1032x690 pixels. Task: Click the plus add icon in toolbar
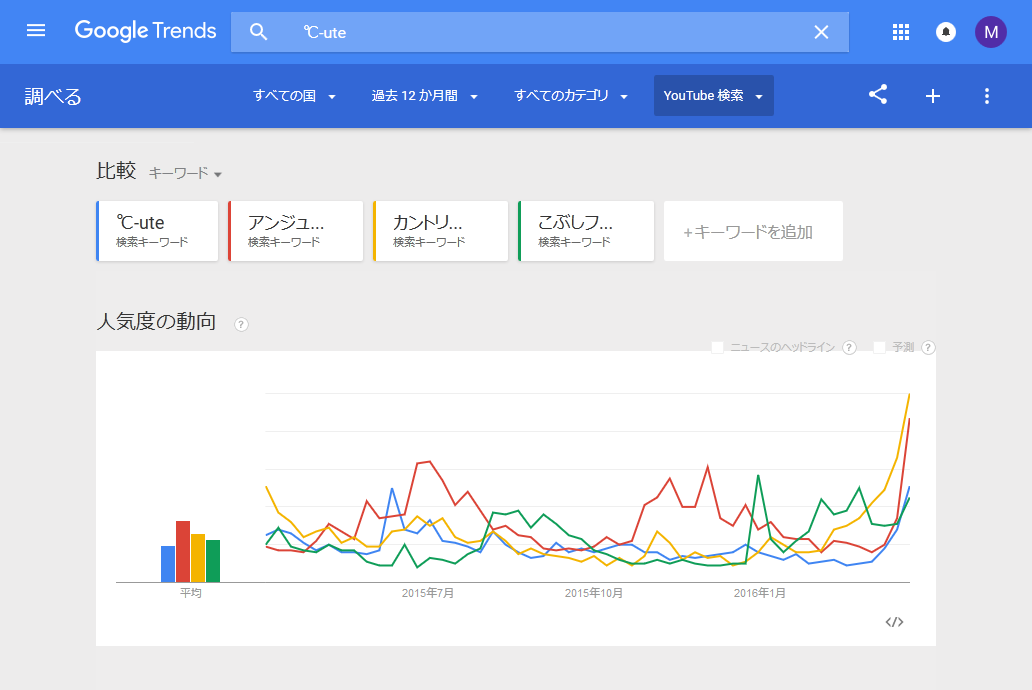tap(933, 96)
